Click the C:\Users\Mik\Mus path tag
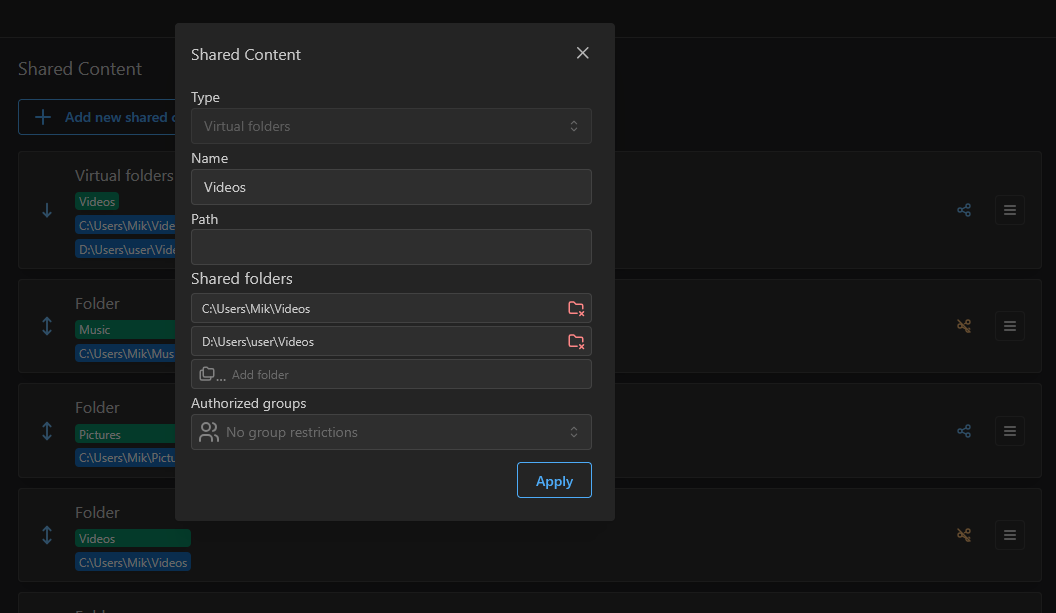1056x613 pixels. tap(125, 353)
